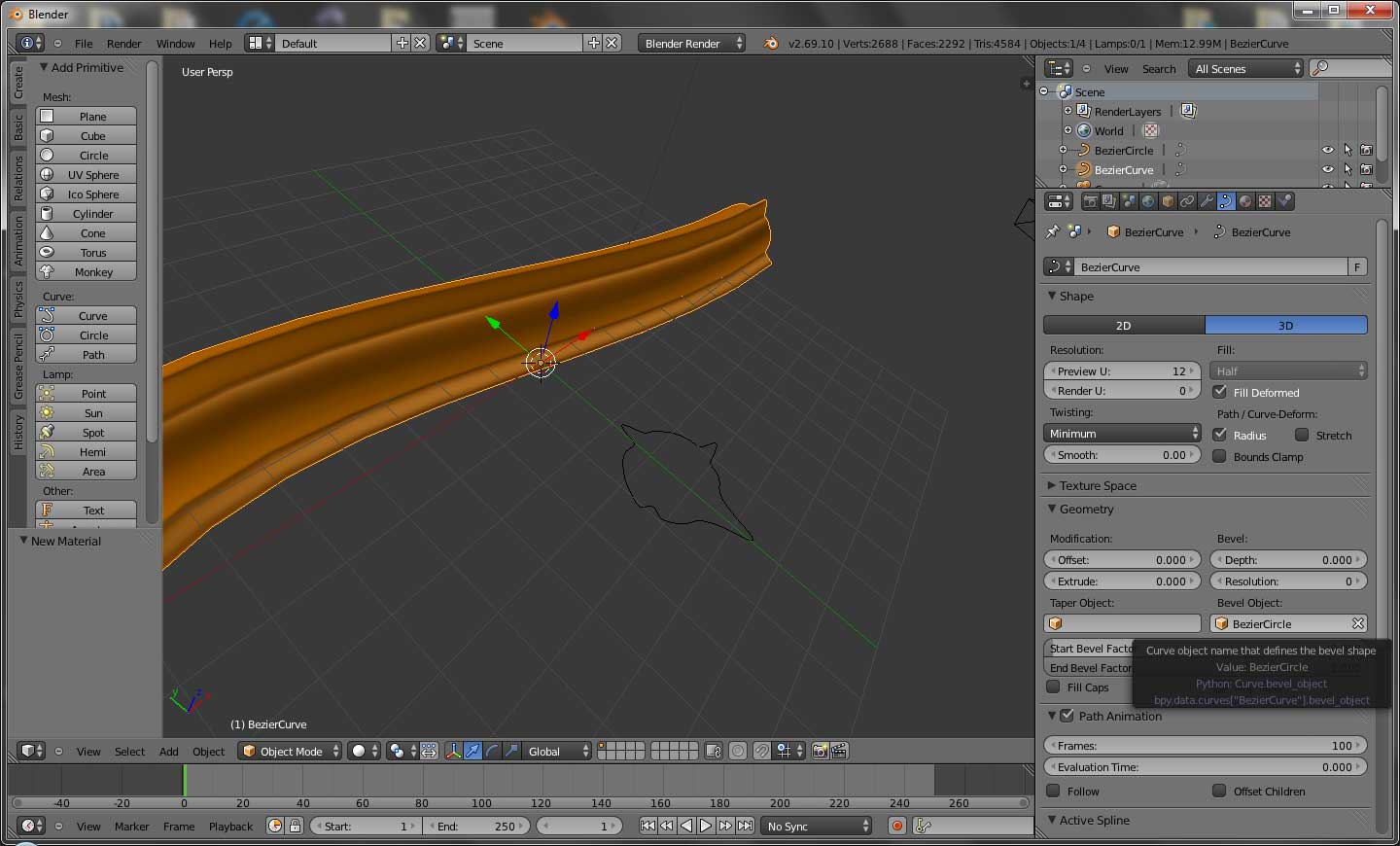The width and height of the screenshot is (1400, 846).
Task: Click the Extrude value field
Action: [1123, 581]
